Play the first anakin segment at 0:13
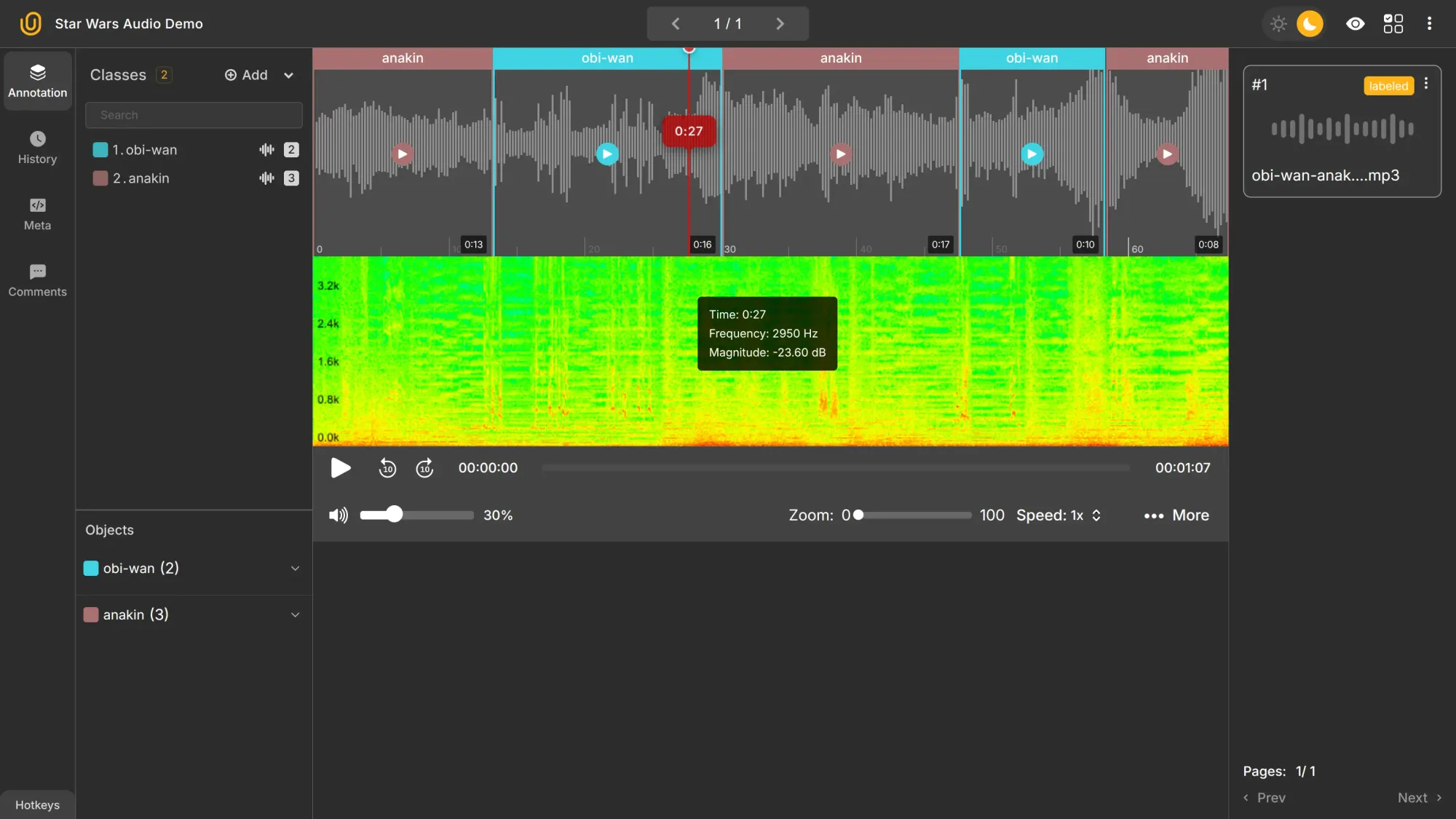 402,154
